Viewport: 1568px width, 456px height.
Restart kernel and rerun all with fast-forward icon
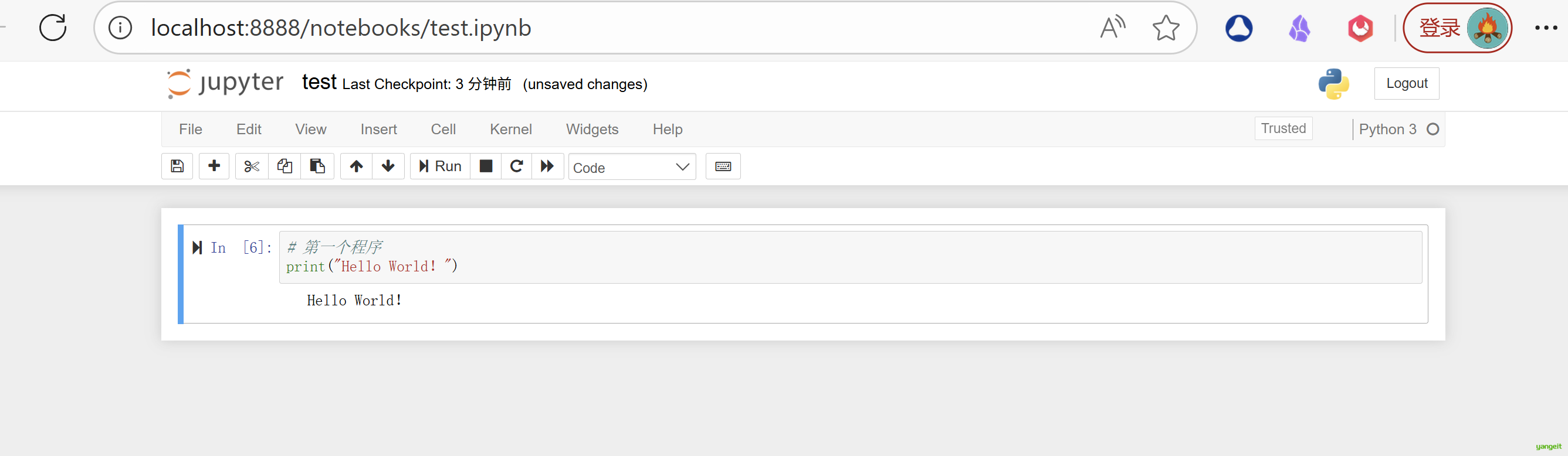(x=547, y=166)
